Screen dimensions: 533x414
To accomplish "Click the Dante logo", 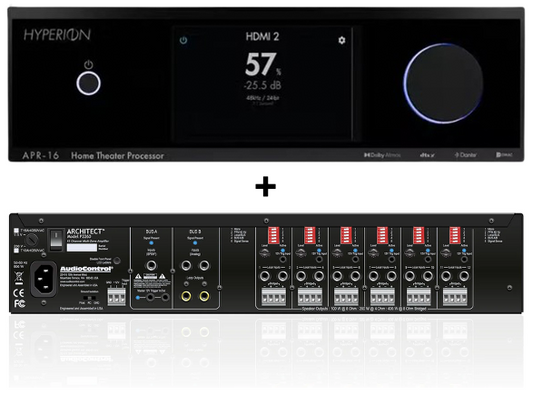I will pyautogui.click(x=466, y=155).
